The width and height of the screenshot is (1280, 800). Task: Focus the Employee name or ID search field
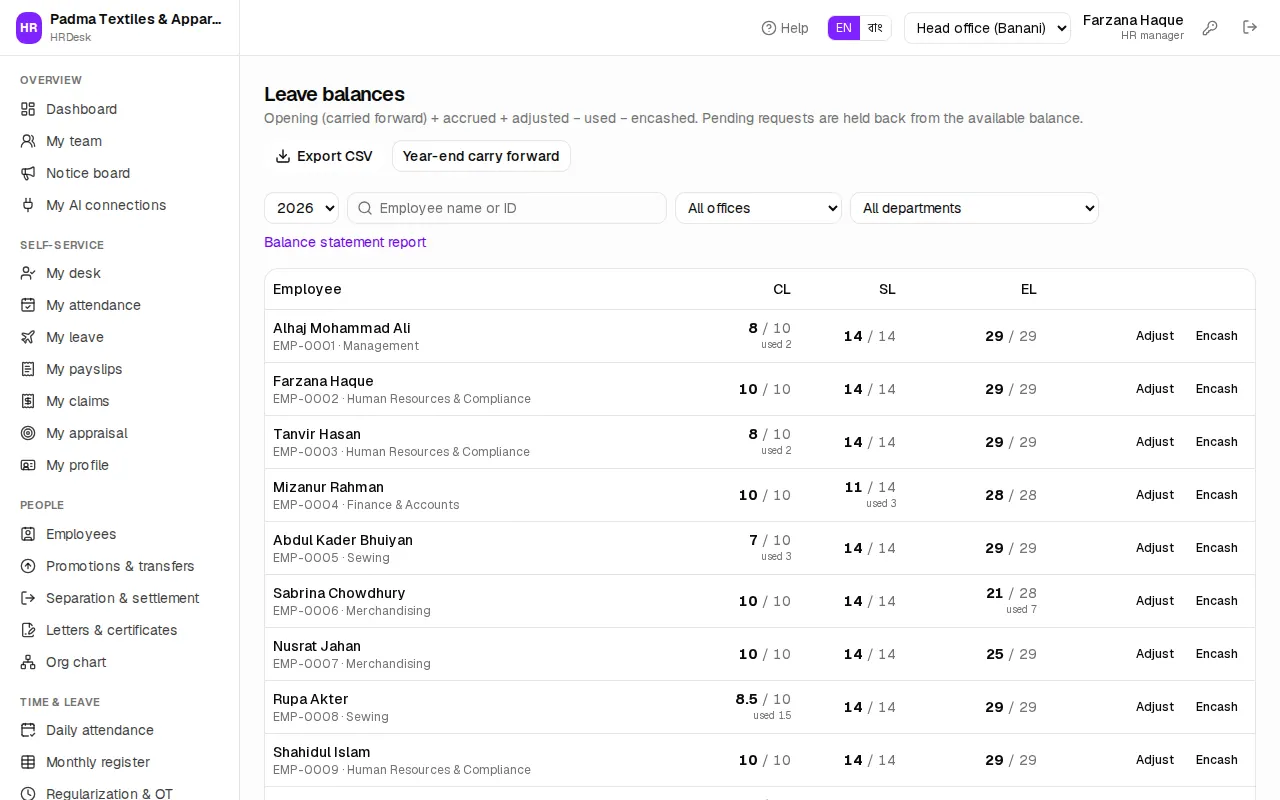tap(506, 208)
